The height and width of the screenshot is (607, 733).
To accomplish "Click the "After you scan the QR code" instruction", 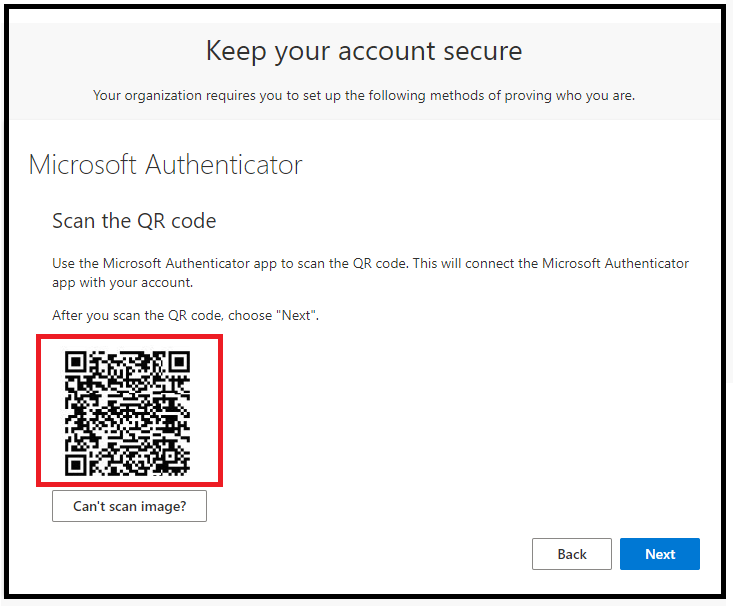I will point(186,315).
